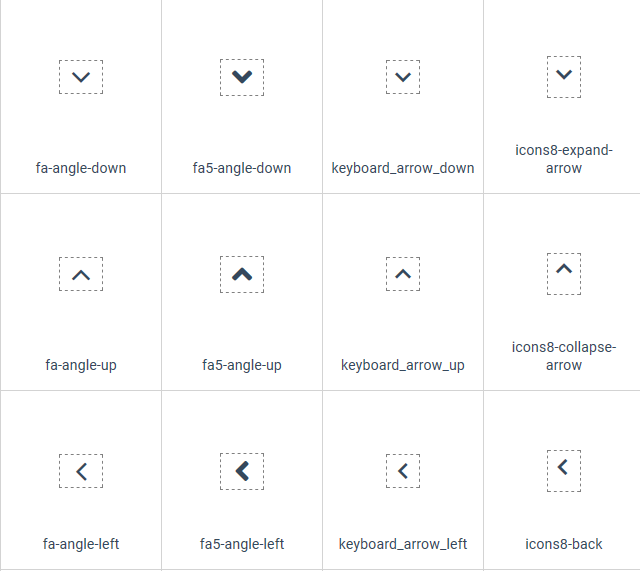640x571 pixels.
Task: Click the icons8-collapse-arrow name label
Action: click(x=564, y=356)
